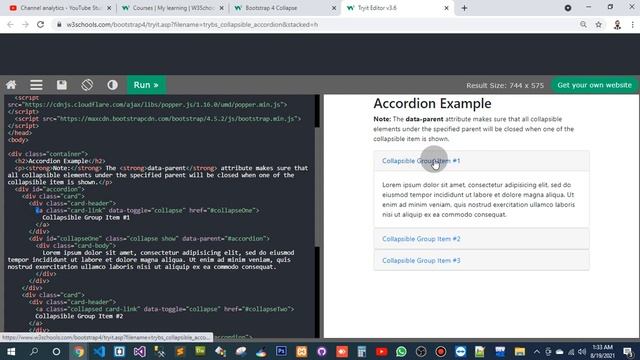Expand Collapsible Group Item #1
The image size is (640, 360).
421,161
